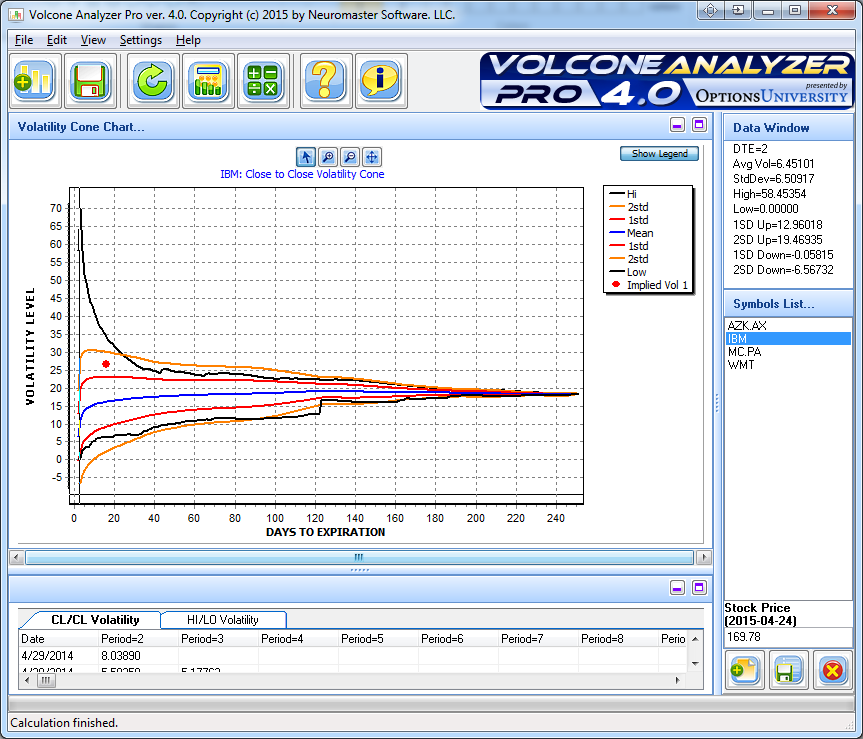The height and width of the screenshot is (739, 863).
Task: Minimize the Volatility Cone Chart panel
Action: point(678,125)
